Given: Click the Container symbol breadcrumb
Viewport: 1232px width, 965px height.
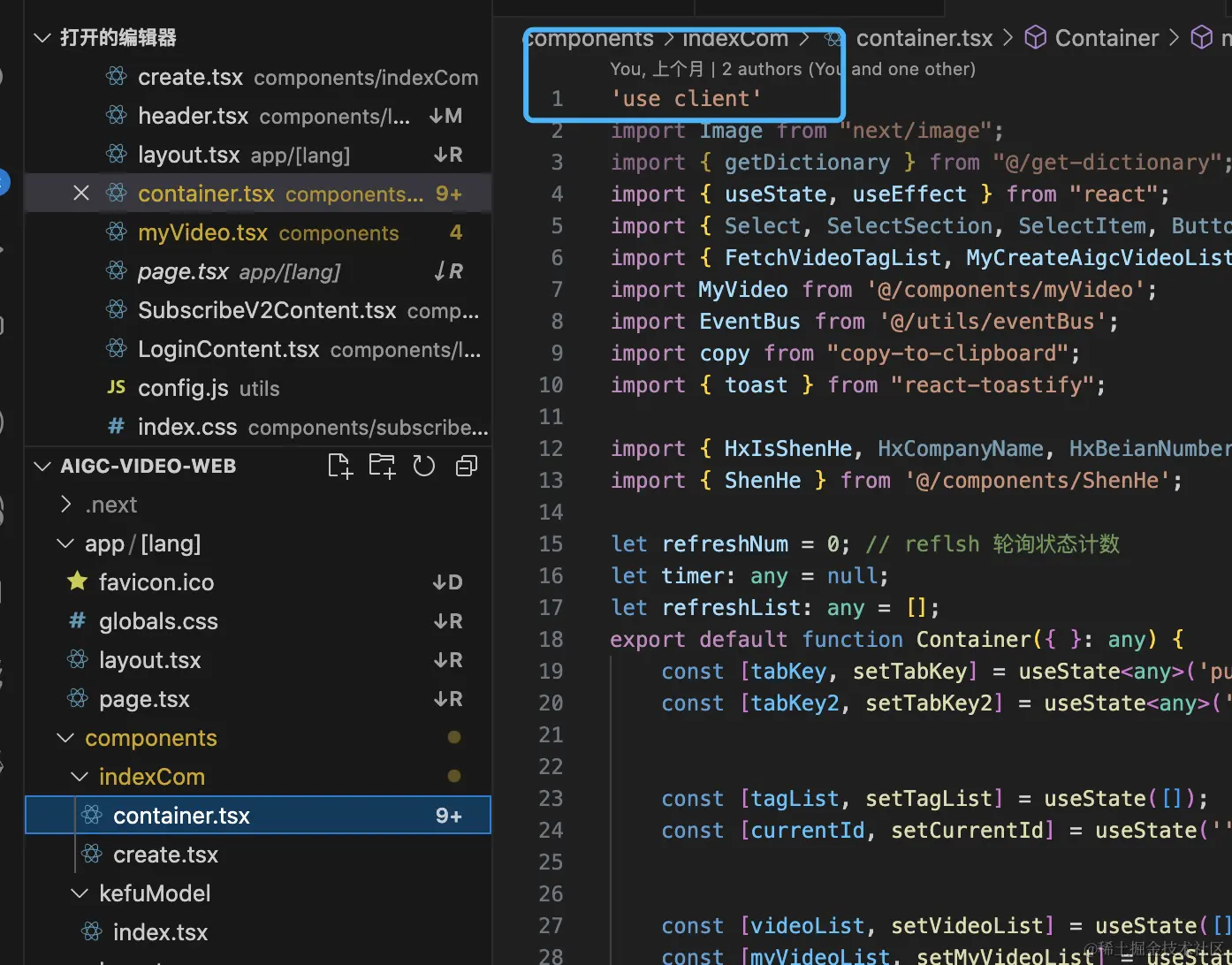Looking at the screenshot, I should coord(1107,38).
